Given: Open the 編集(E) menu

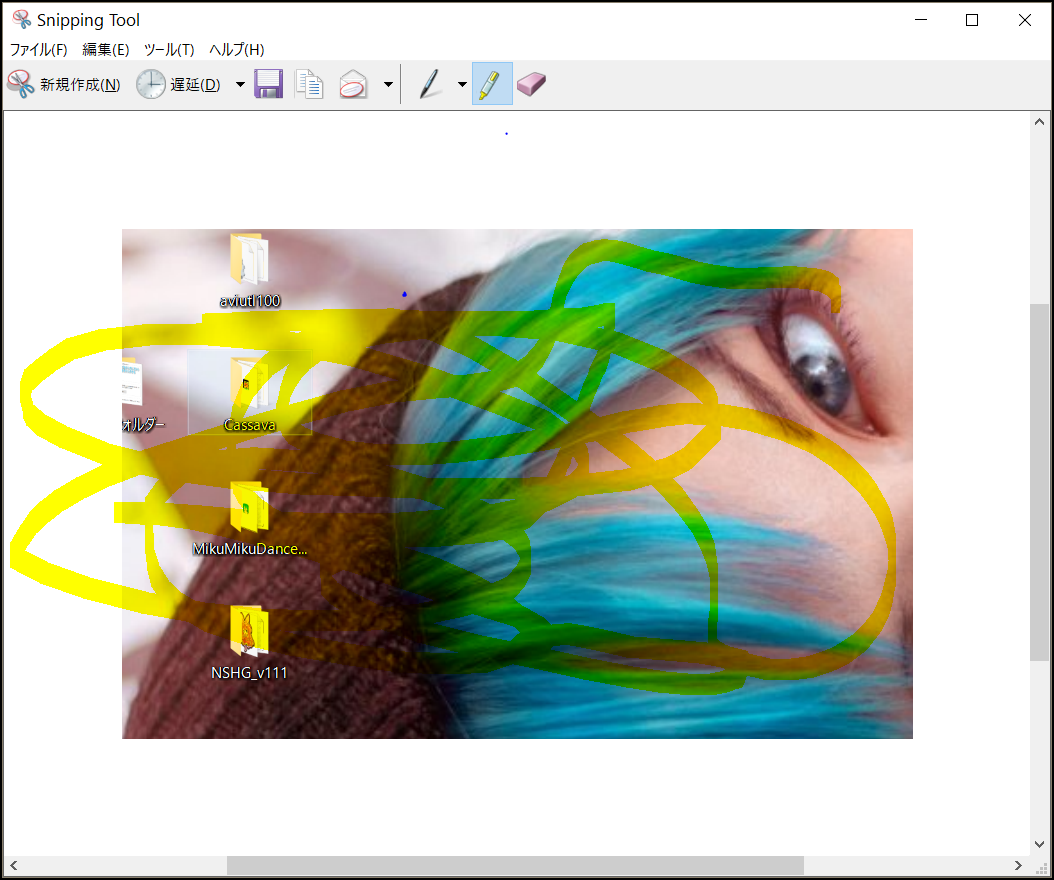Looking at the screenshot, I should 106,50.
